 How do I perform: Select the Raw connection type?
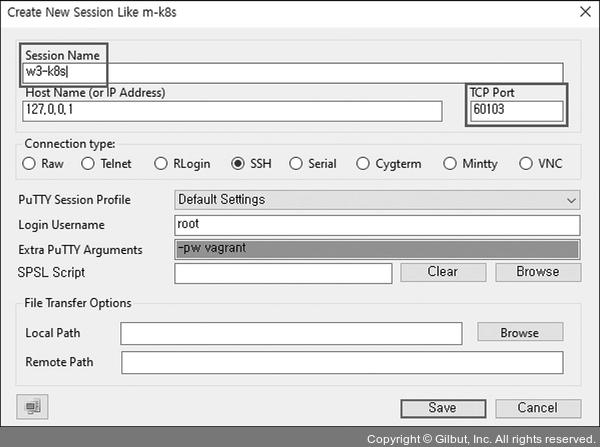pos(30,163)
